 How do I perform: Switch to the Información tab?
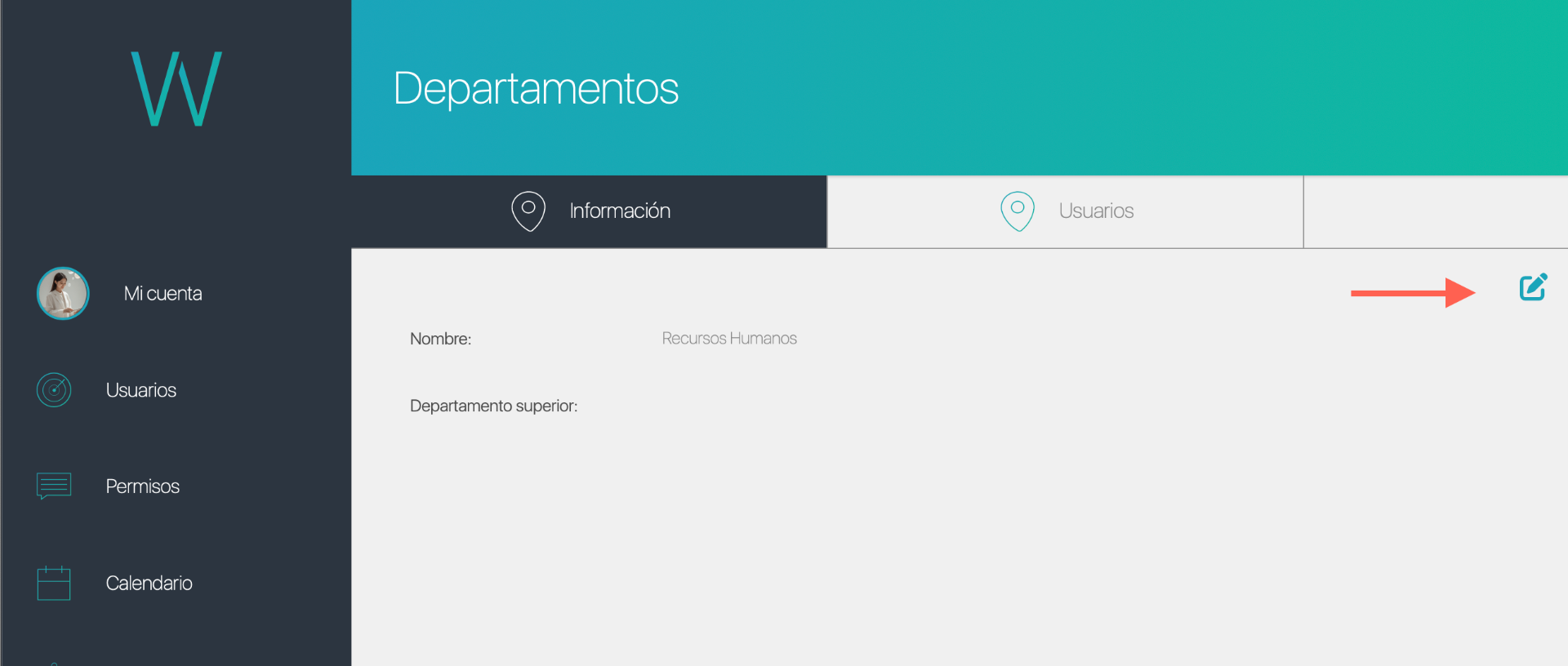[x=589, y=211]
